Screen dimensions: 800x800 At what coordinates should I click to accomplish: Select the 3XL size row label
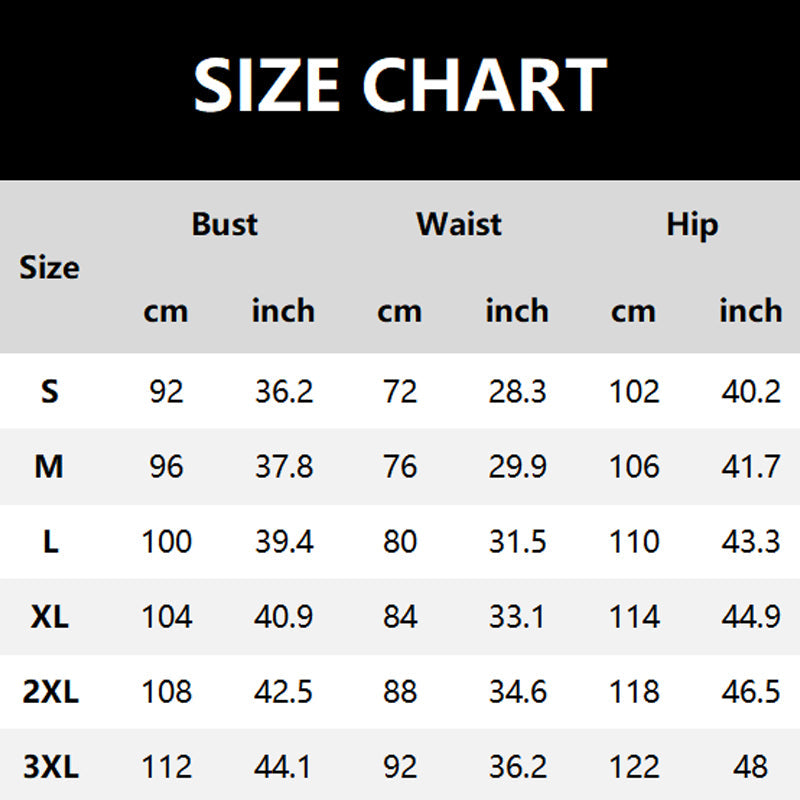point(49,767)
